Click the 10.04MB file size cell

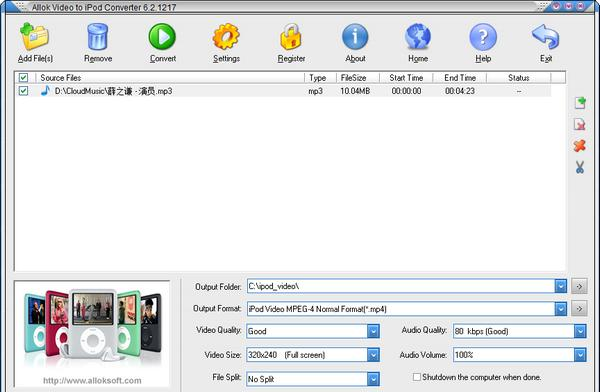[355, 91]
